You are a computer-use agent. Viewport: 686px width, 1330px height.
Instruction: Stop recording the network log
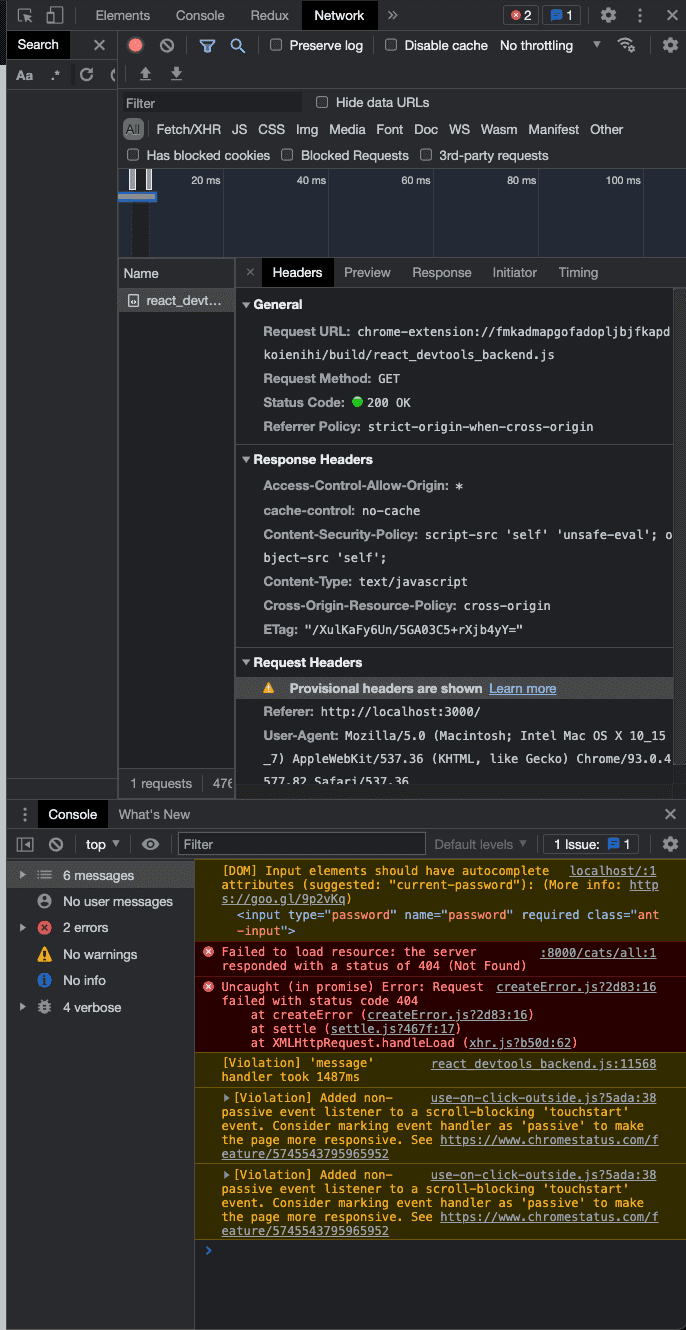click(x=136, y=45)
